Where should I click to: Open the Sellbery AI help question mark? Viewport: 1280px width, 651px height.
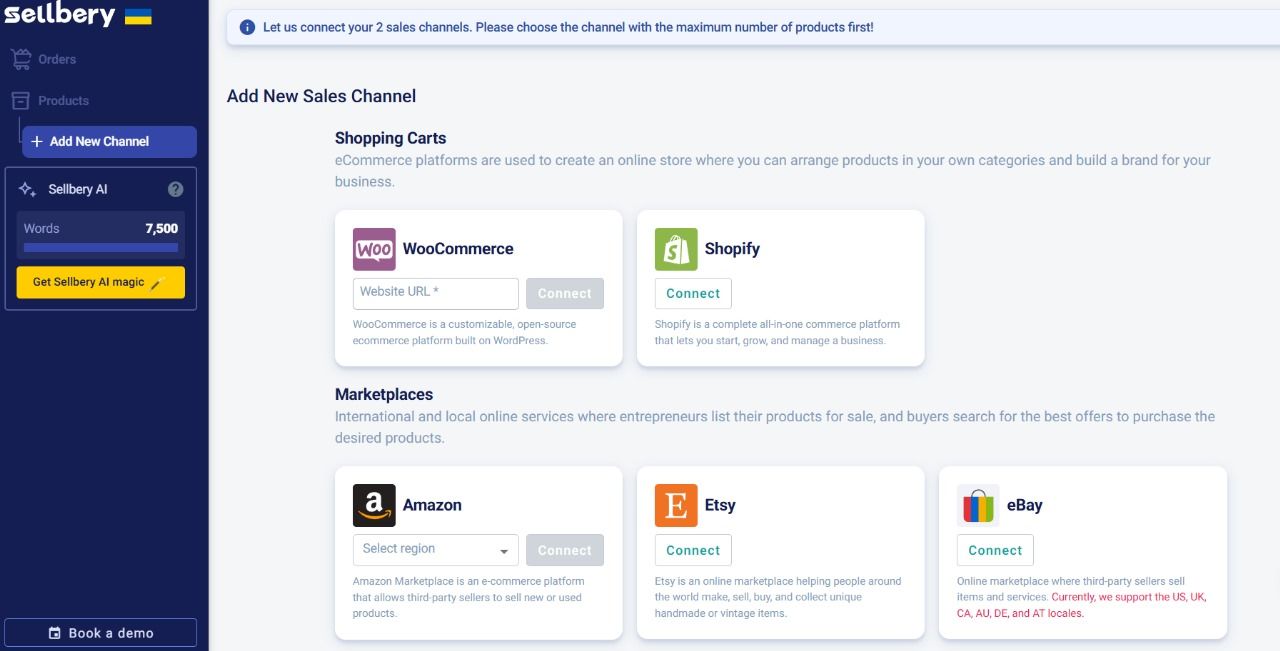[176, 189]
